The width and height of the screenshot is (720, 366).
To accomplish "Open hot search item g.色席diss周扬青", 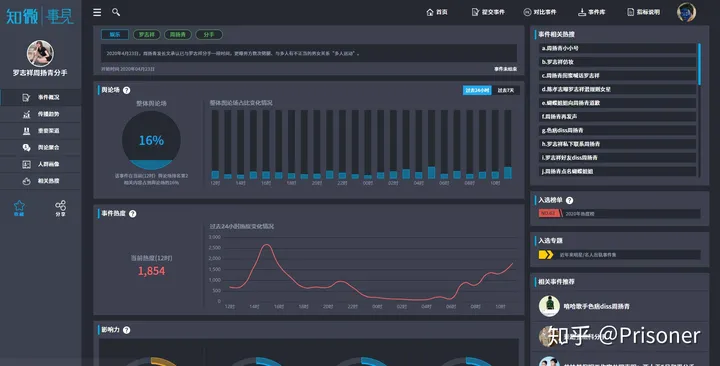I will (617, 130).
